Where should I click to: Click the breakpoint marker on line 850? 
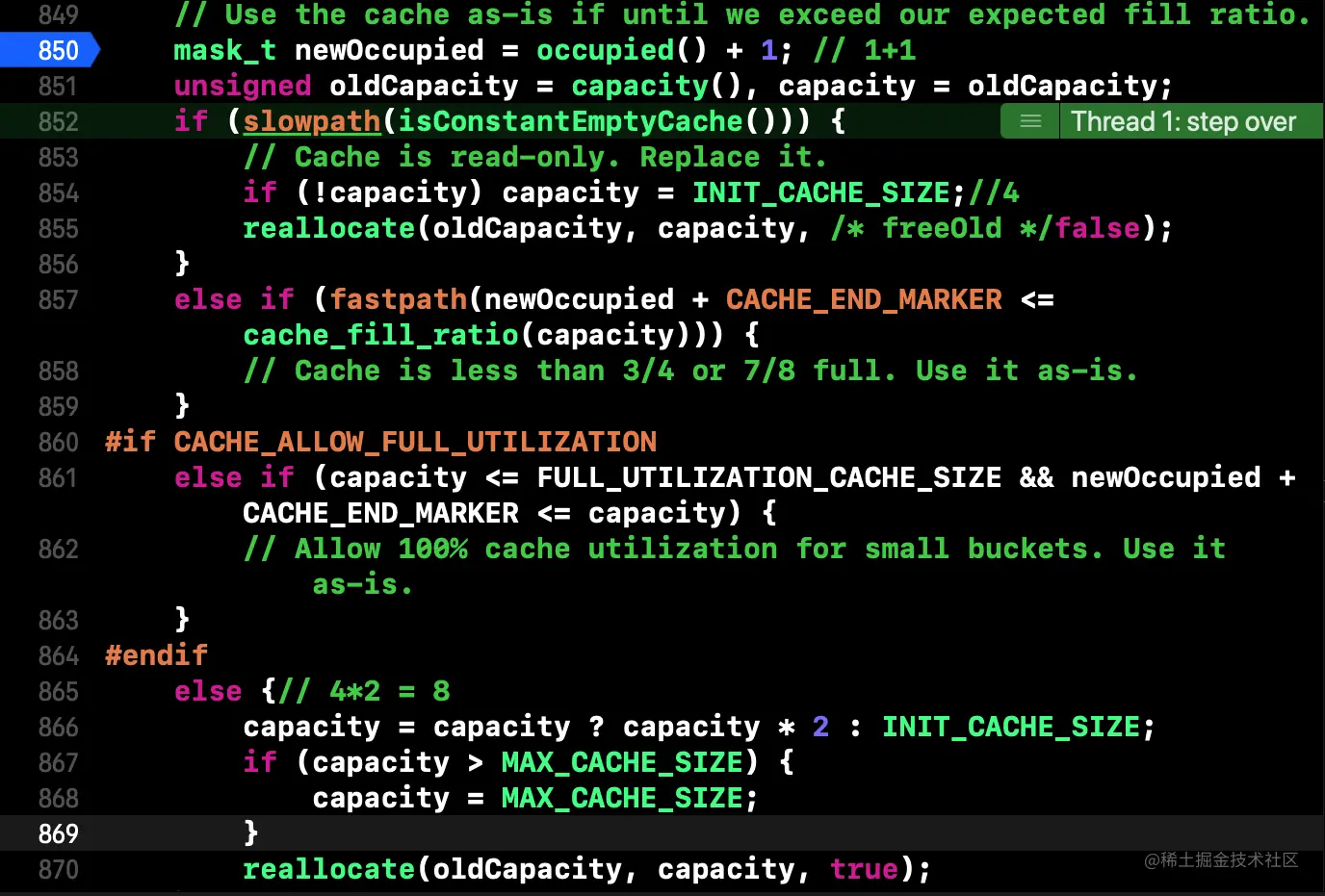click(x=48, y=50)
